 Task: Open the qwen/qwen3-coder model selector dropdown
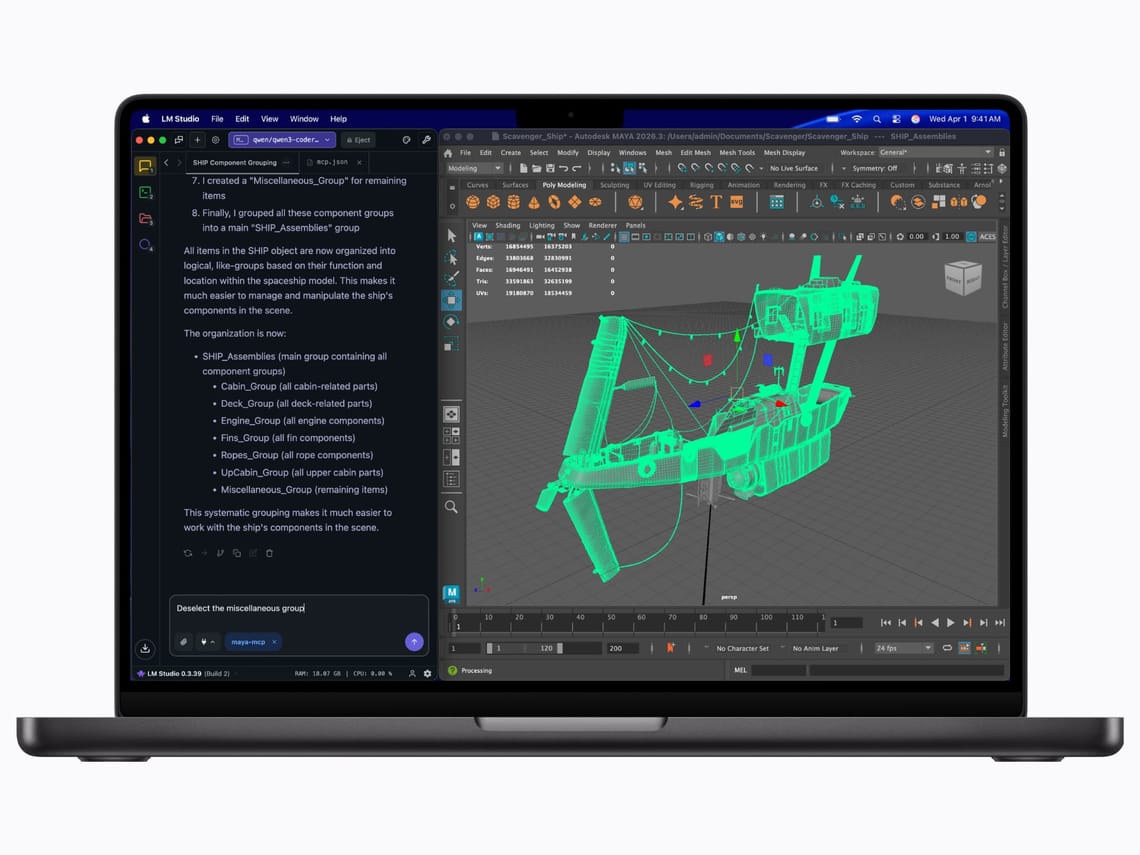coord(282,140)
